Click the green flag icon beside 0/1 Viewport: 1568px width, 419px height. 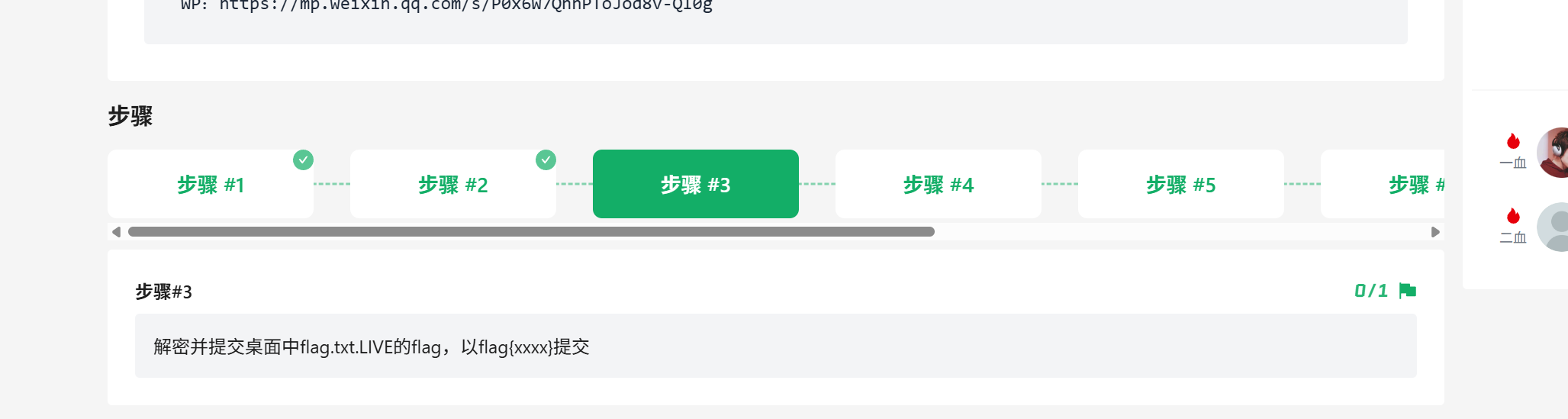tap(1408, 291)
